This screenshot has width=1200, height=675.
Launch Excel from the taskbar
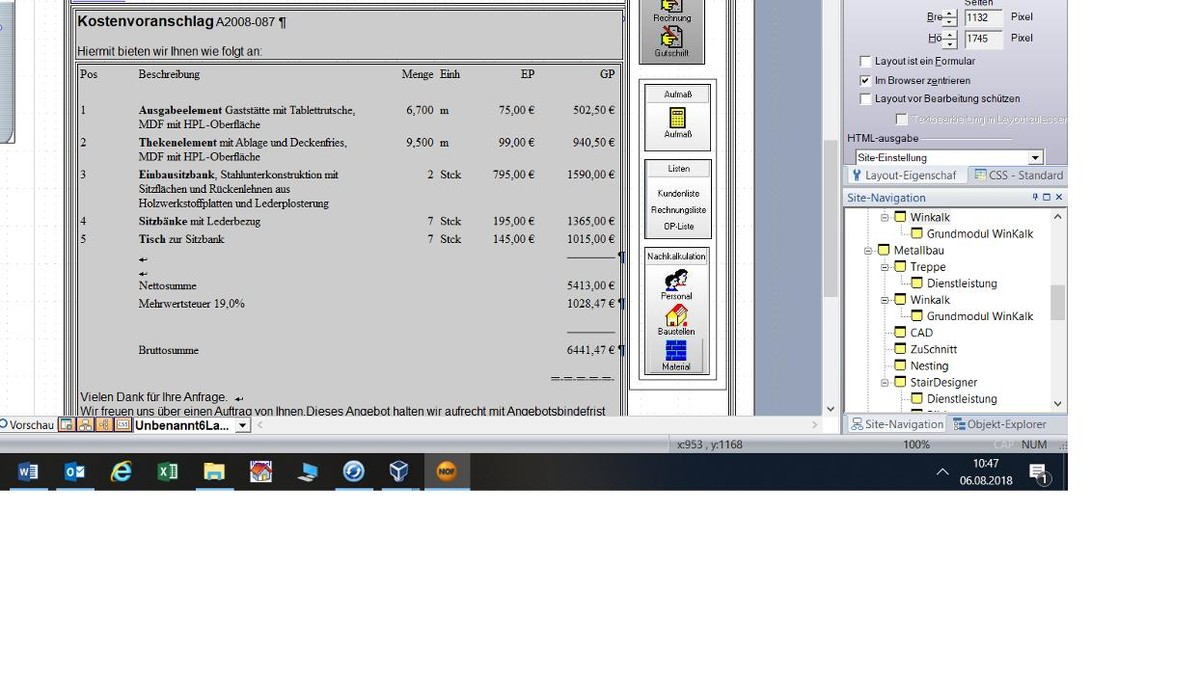(x=167, y=472)
